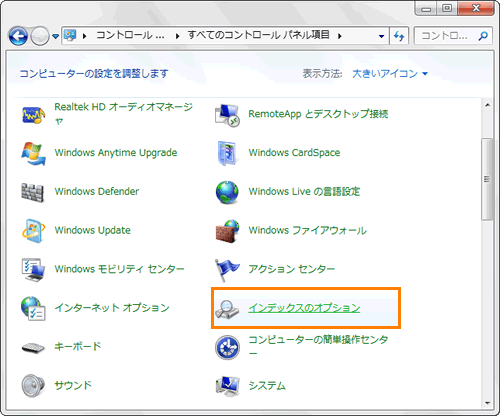Click the Indexing Options magnifier icon
The image size is (500, 416).
(227, 309)
